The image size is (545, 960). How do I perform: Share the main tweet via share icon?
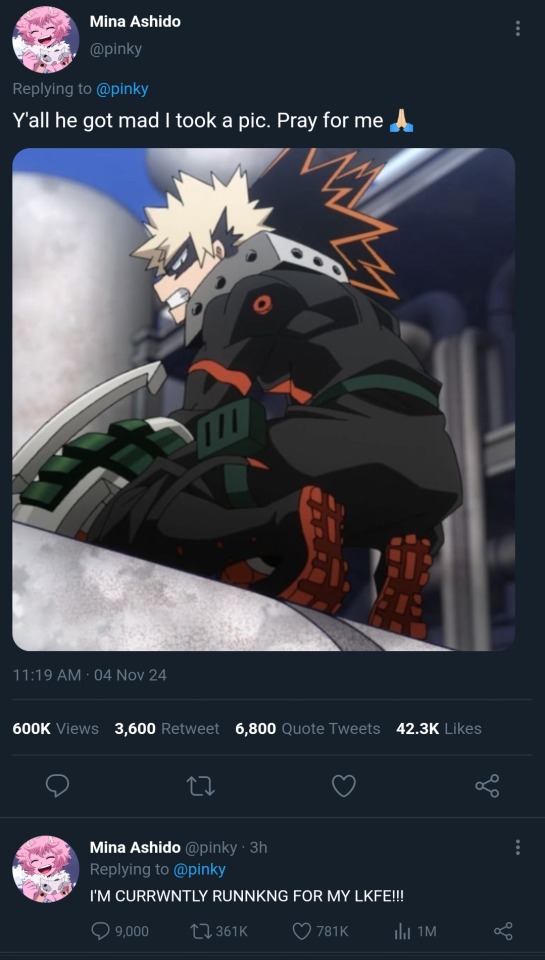[x=487, y=786]
